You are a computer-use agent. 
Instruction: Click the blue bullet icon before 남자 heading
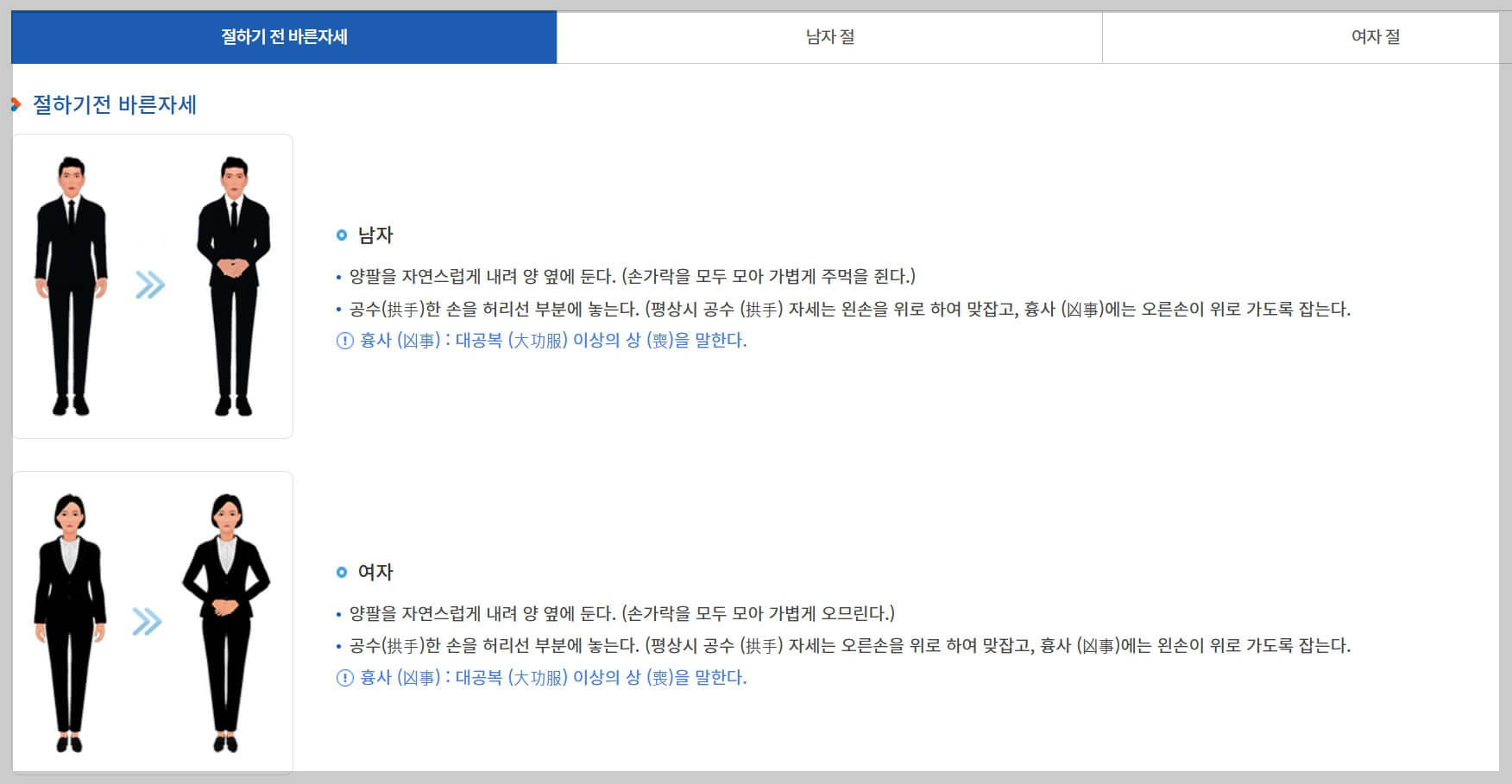pyautogui.click(x=340, y=234)
